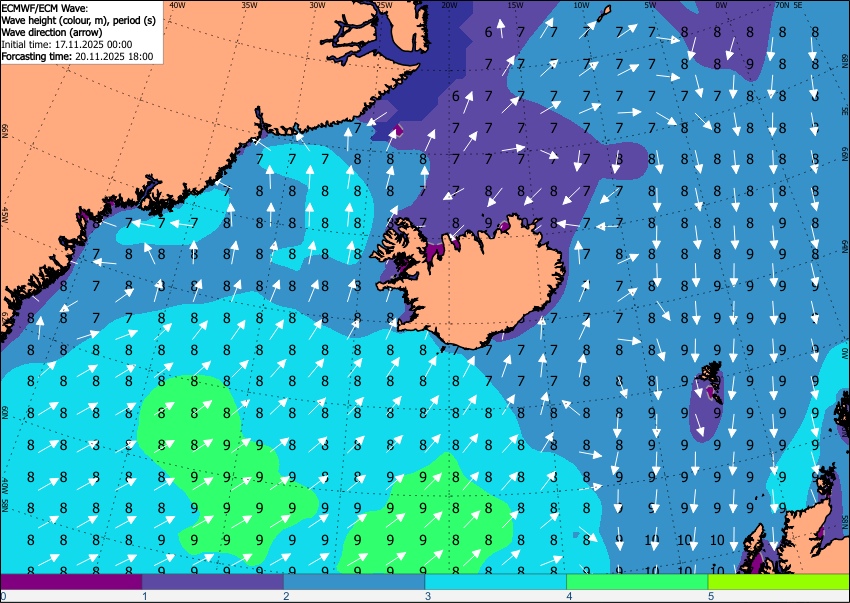Click the "20W" longitude label
The image size is (850, 603).
point(449,5)
